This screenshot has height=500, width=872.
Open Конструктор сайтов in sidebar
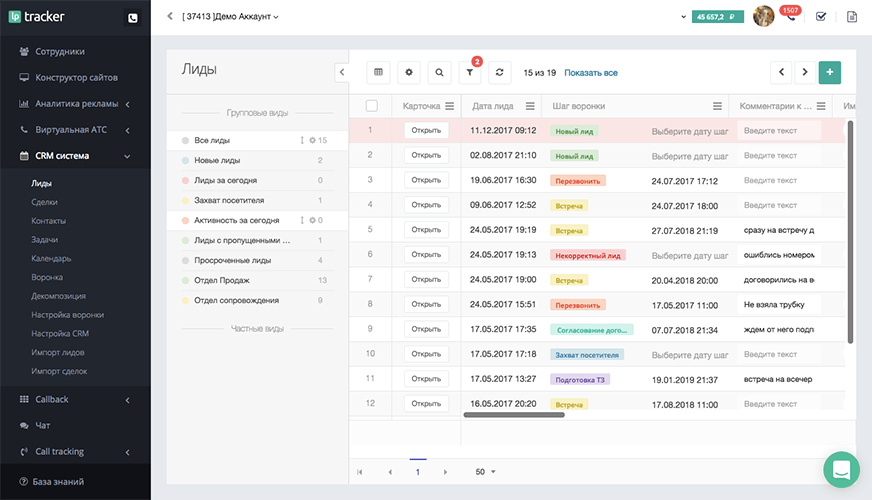click(75, 77)
